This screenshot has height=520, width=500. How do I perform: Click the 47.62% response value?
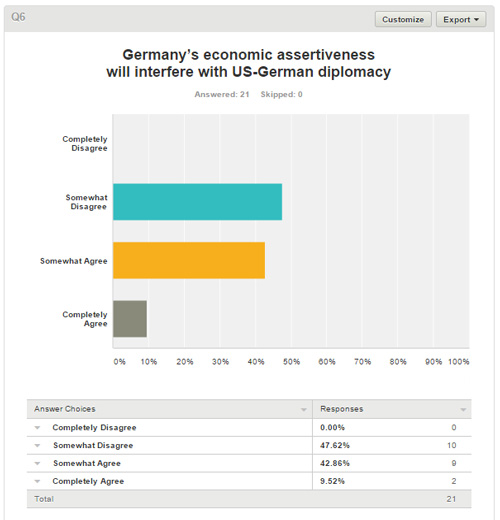pos(335,445)
